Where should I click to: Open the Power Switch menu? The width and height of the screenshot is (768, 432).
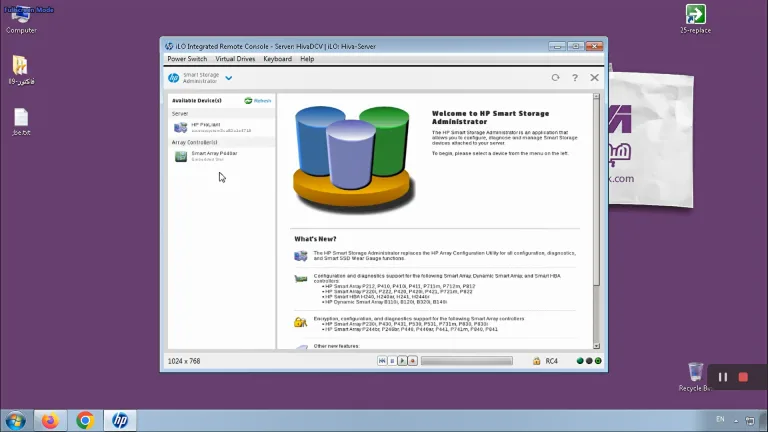tap(187, 59)
